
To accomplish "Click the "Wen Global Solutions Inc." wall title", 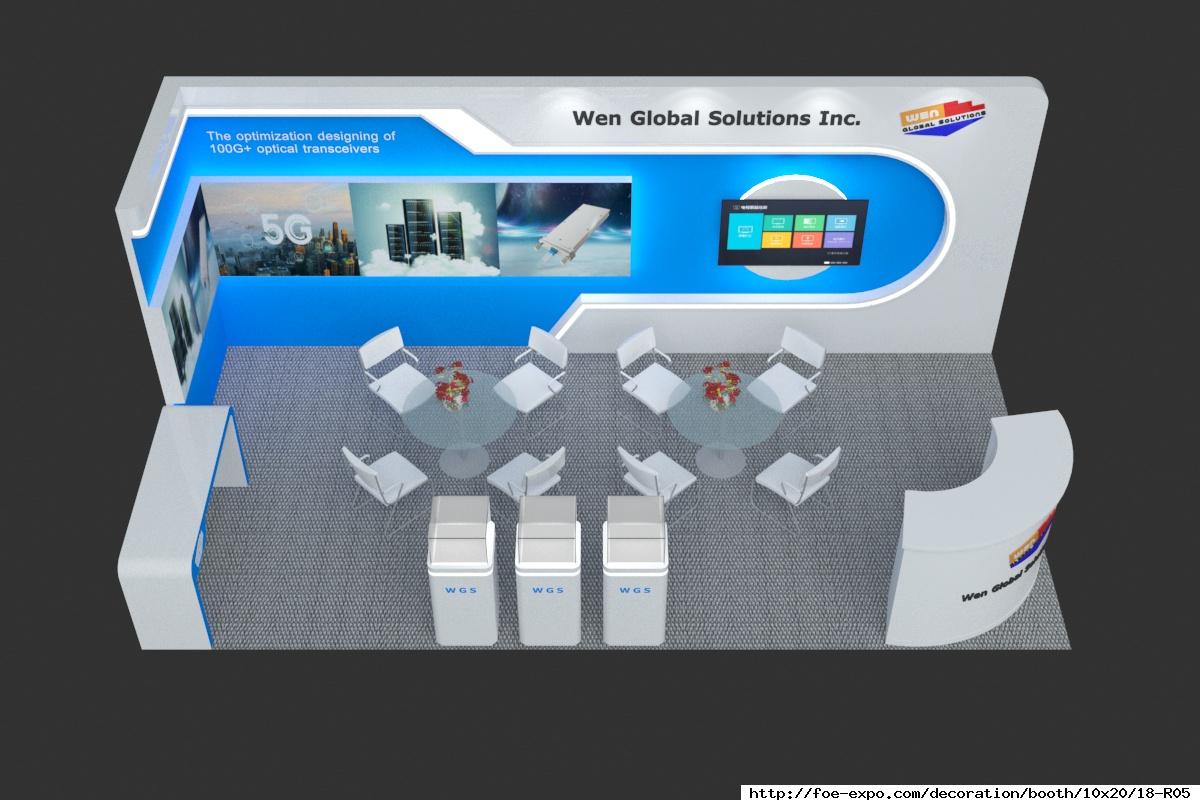I will (x=716, y=118).
